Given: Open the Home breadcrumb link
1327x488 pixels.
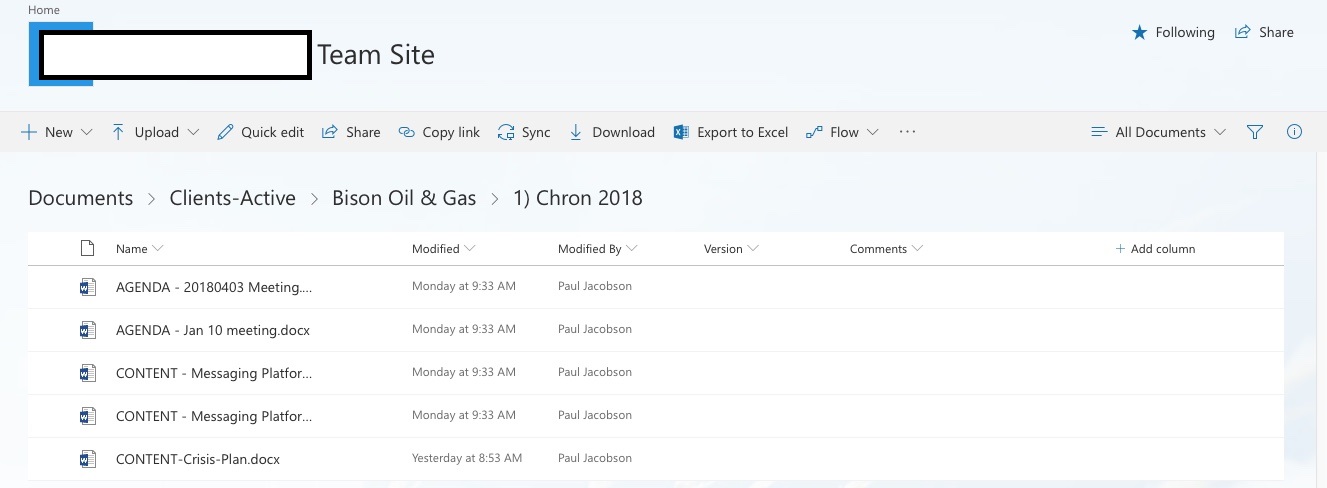Looking at the screenshot, I should [x=43, y=10].
